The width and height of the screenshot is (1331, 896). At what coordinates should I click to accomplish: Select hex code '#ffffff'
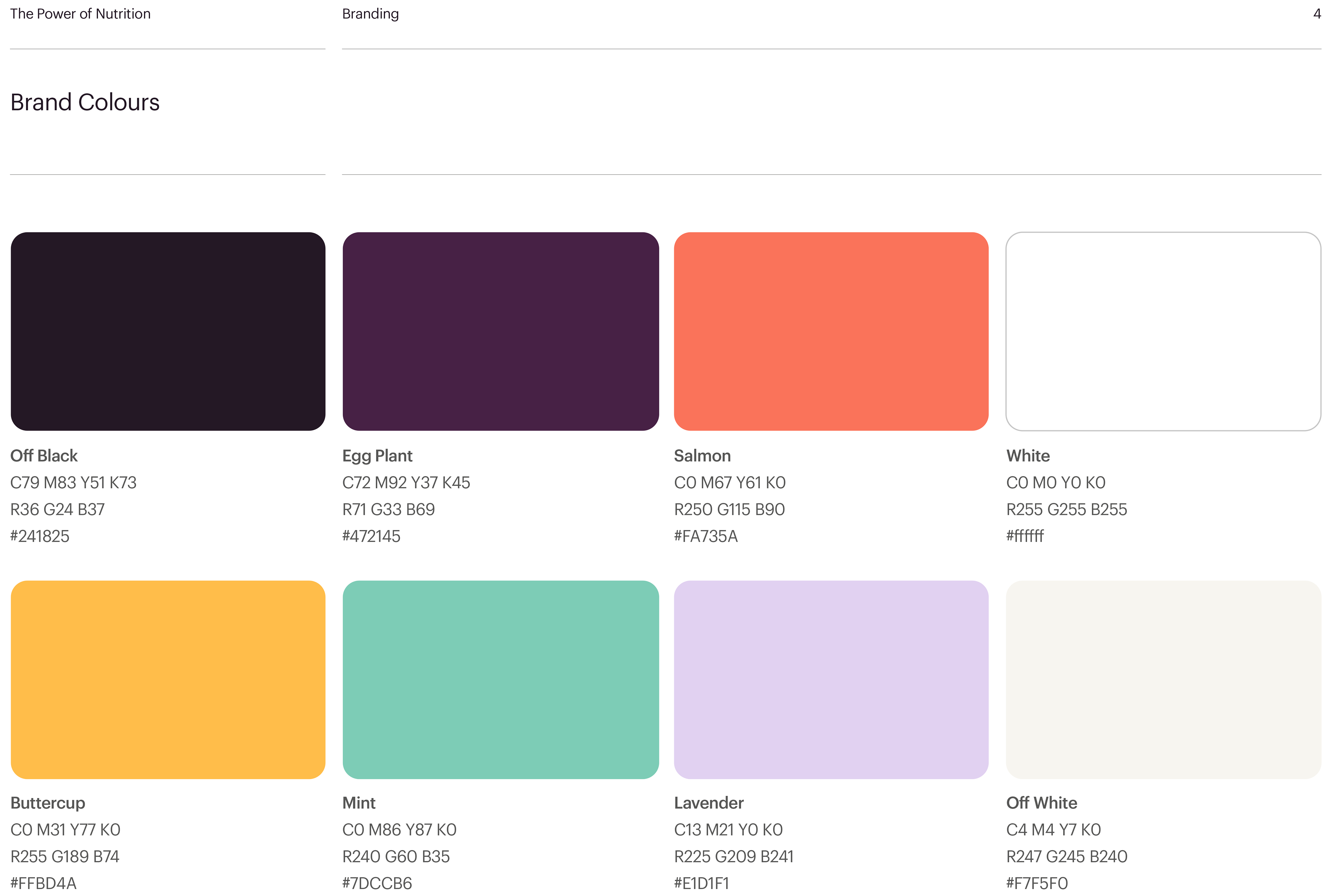coord(1025,536)
